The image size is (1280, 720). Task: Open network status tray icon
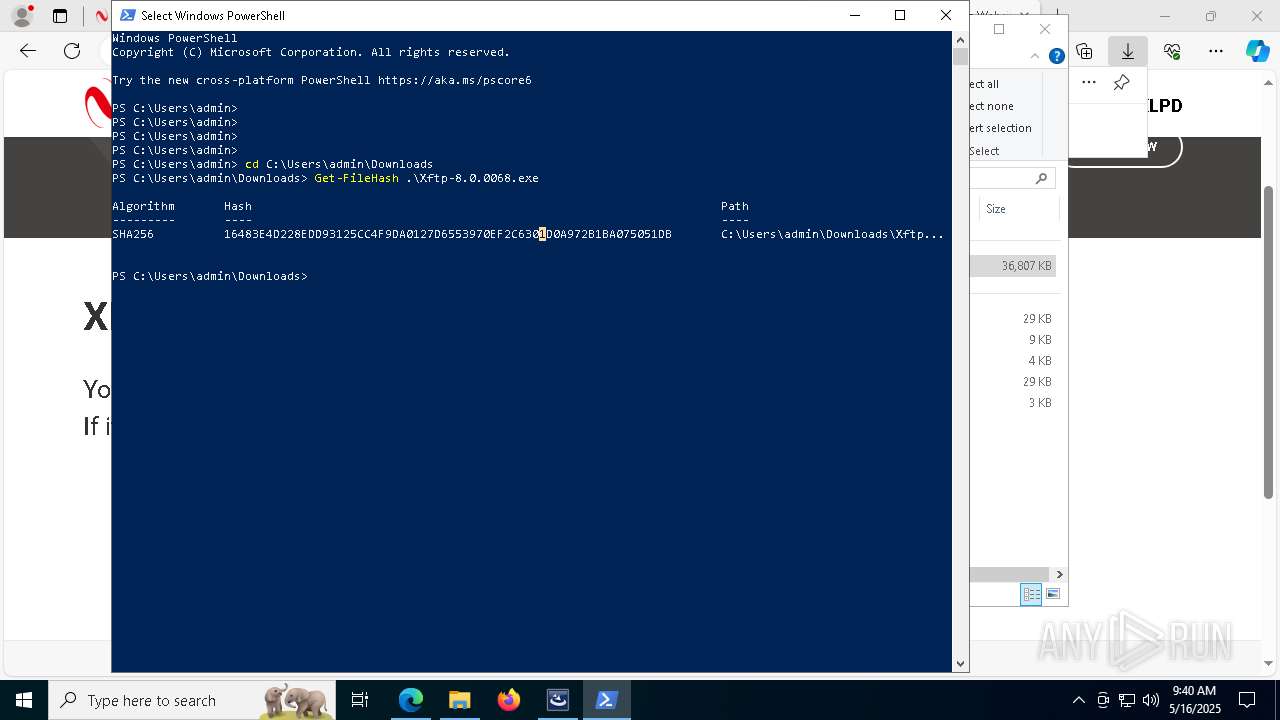pos(1127,700)
